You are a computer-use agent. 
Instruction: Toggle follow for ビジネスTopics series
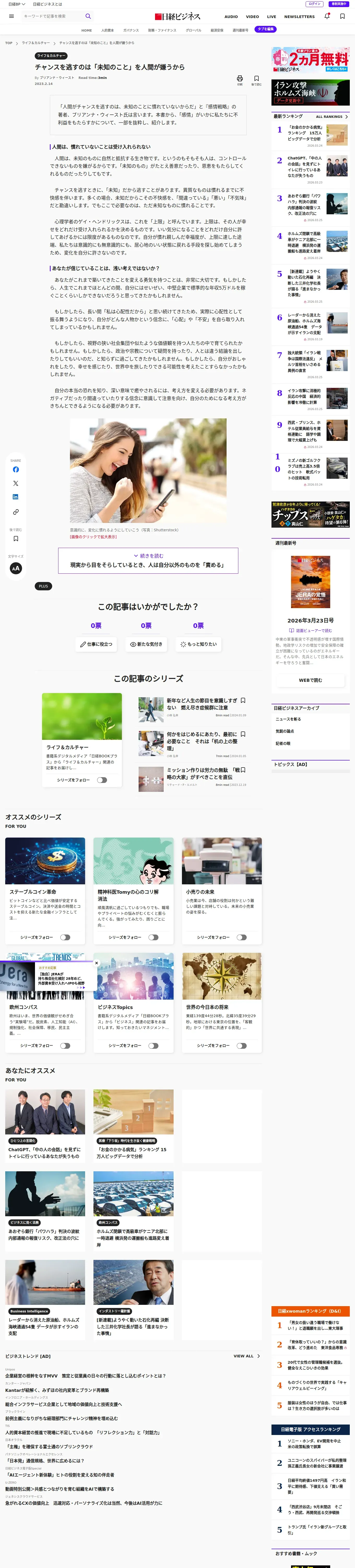153,1046
